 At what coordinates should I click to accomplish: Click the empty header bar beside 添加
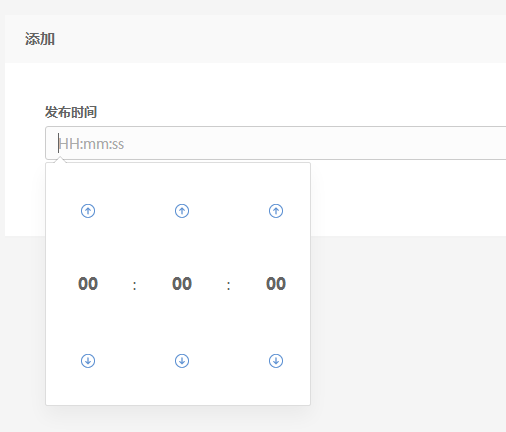tap(280, 39)
